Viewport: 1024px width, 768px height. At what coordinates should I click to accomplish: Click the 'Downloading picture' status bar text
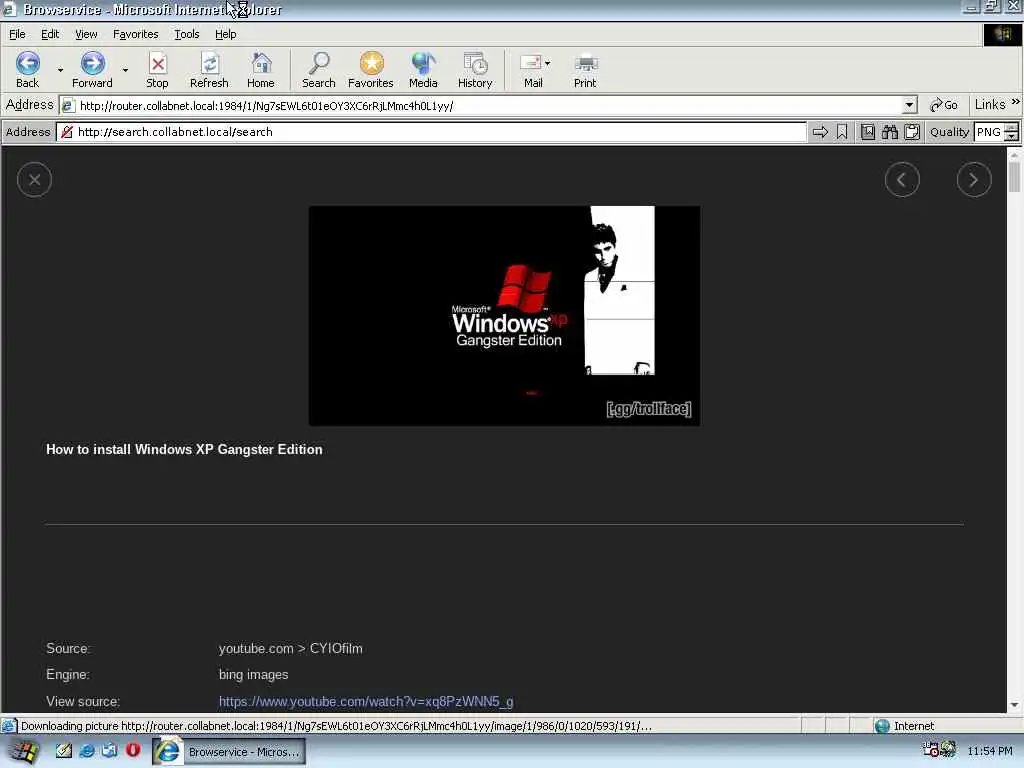tap(336, 726)
